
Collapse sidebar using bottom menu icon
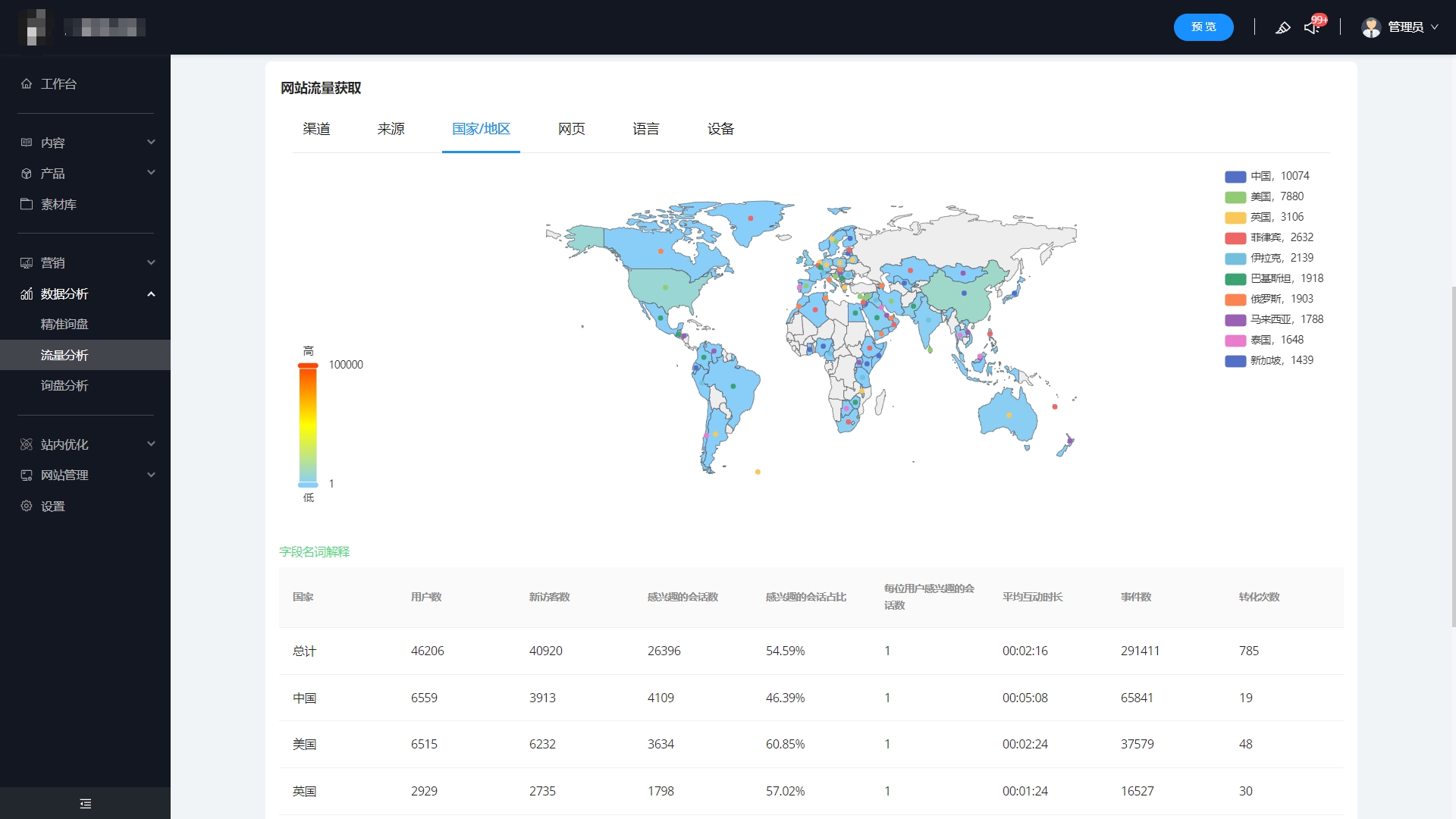point(85,804)
